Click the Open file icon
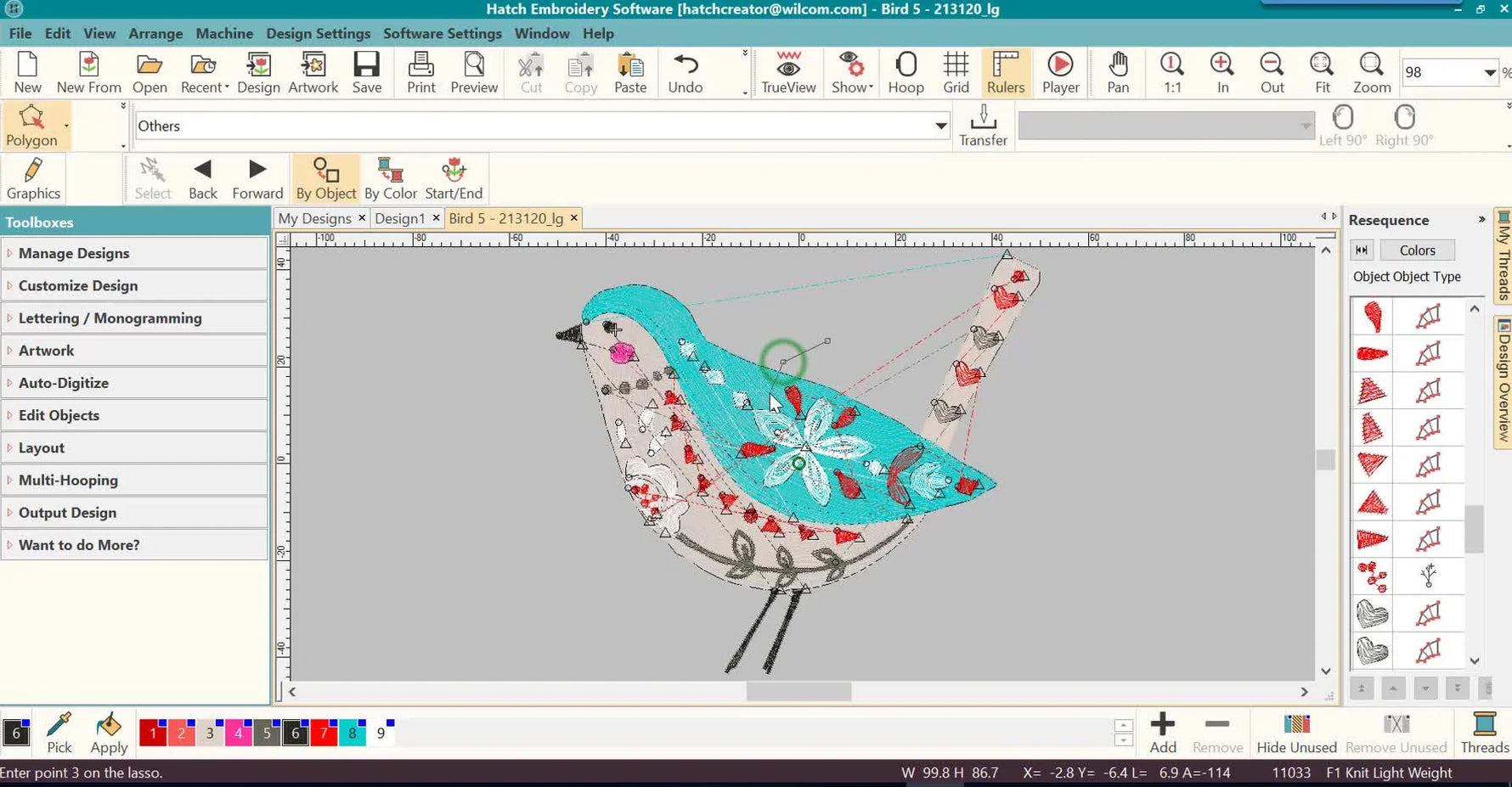Viewport: 1512px width, 787px height. (150, 72)
